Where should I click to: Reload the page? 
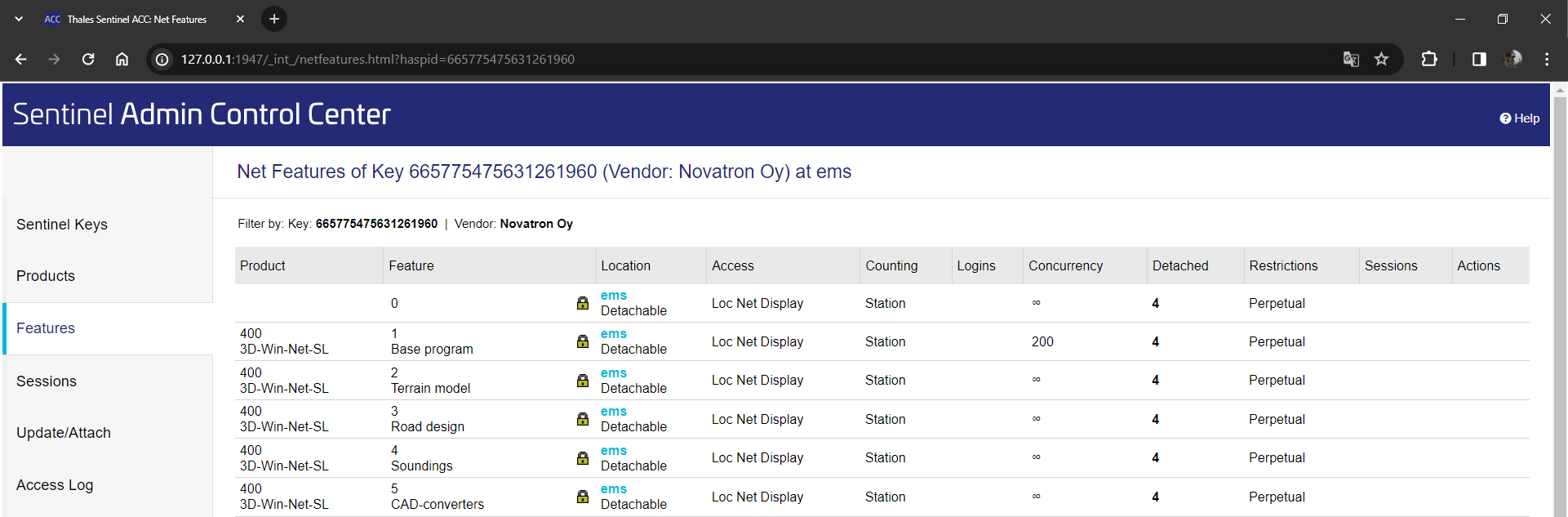[x=88, y=59]
